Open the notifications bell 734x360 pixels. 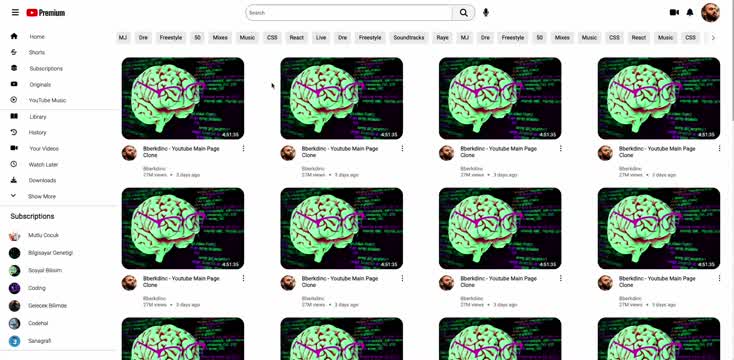pos(690,13)
